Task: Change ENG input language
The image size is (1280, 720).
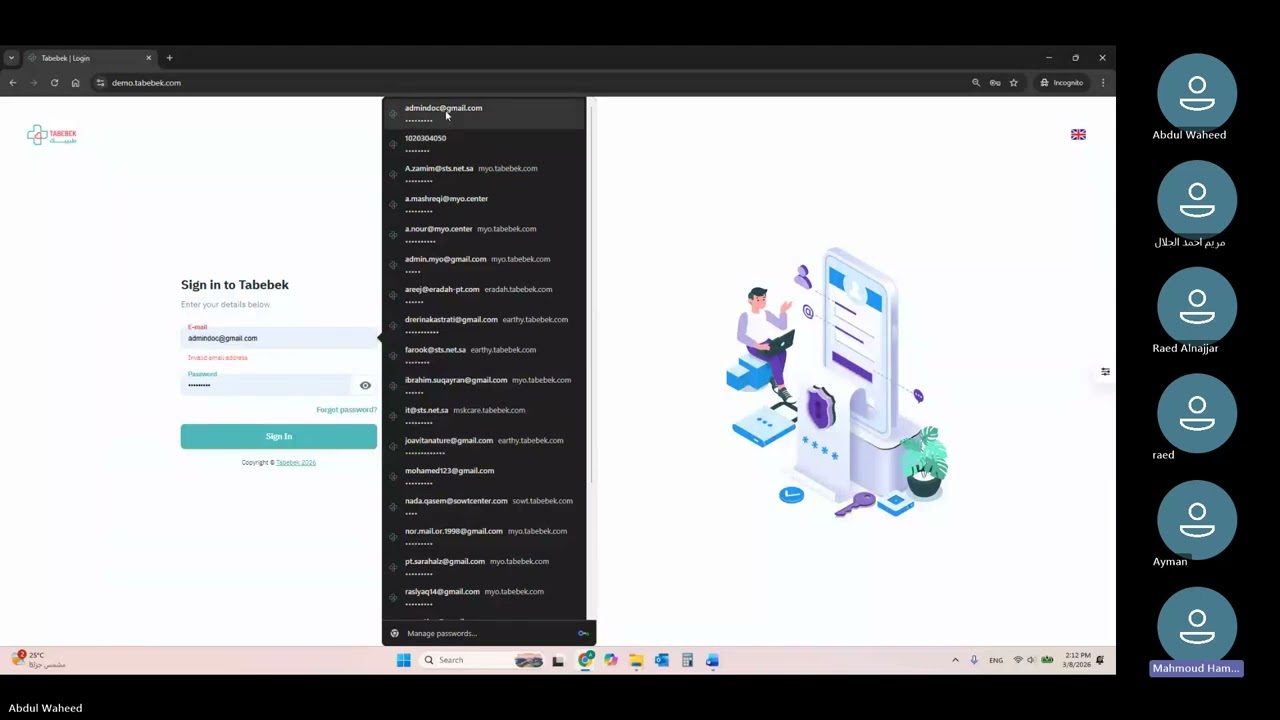Action: [996, 660]
